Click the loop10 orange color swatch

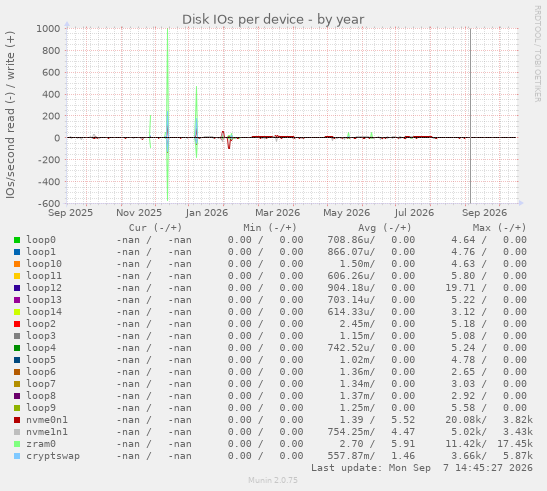tap(17, 264)
